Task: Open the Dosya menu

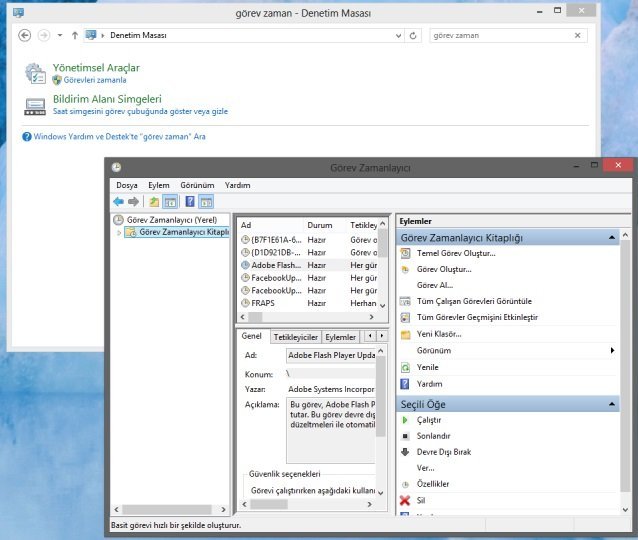Action: pyautogui.click(x=127, y=185)
